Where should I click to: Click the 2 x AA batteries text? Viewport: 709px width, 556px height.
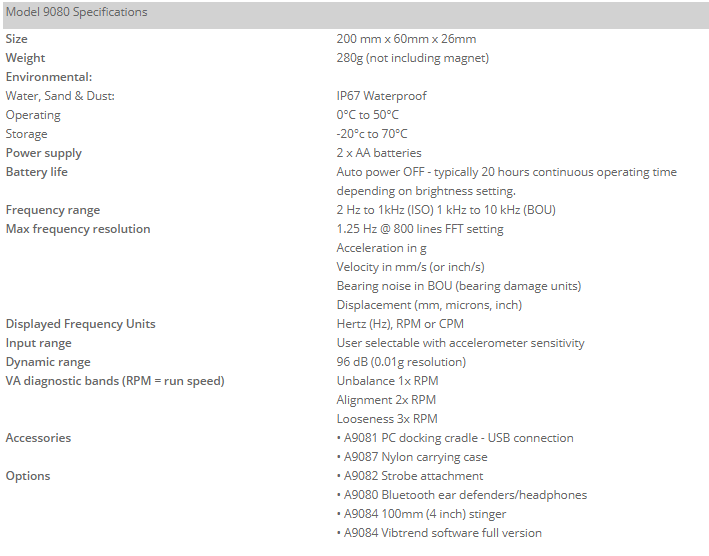point(378,153)
